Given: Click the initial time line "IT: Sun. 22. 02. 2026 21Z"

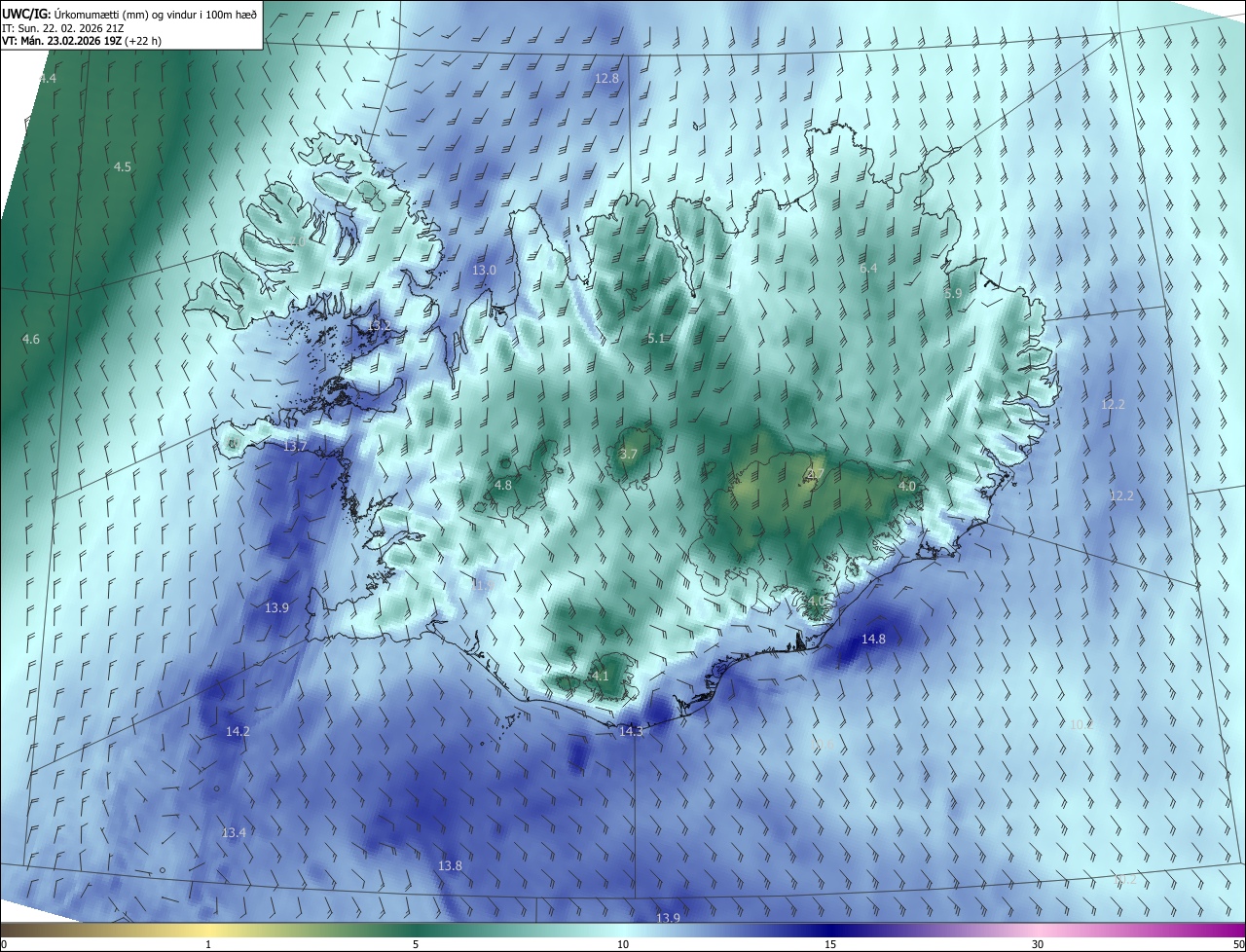Looking at the screenshot, I should (x=63, y=28).
